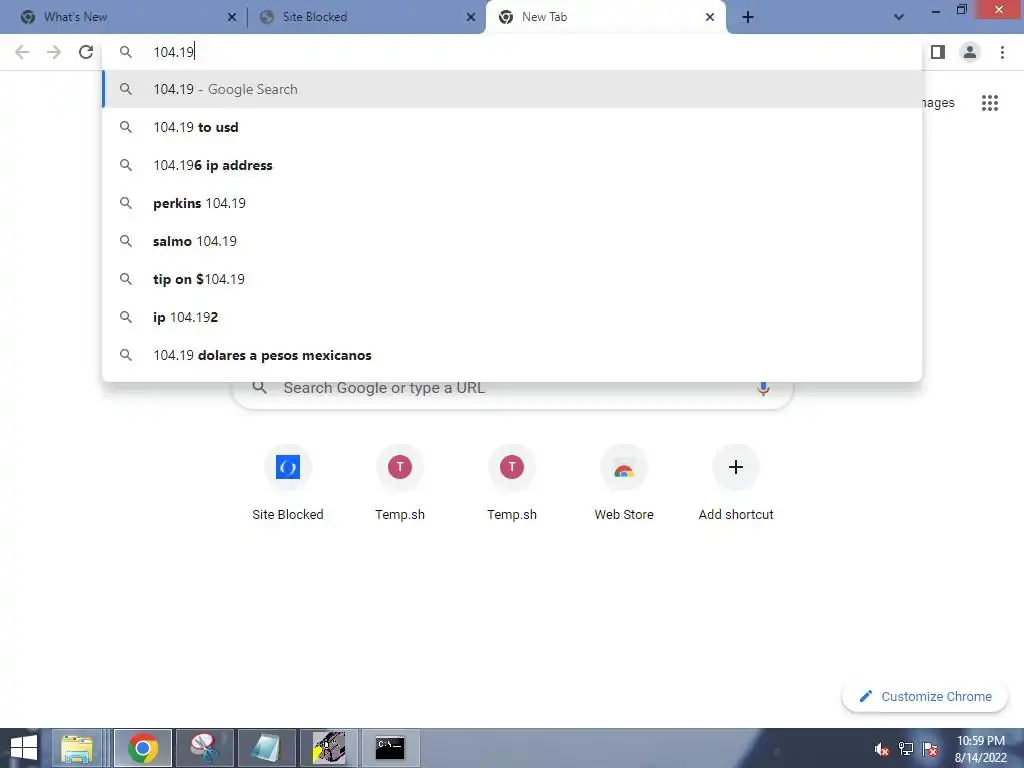Switch to the Site Blocked tab
Image resolution: width=1024 pixels, height=768 pixels.
point(364,17)
